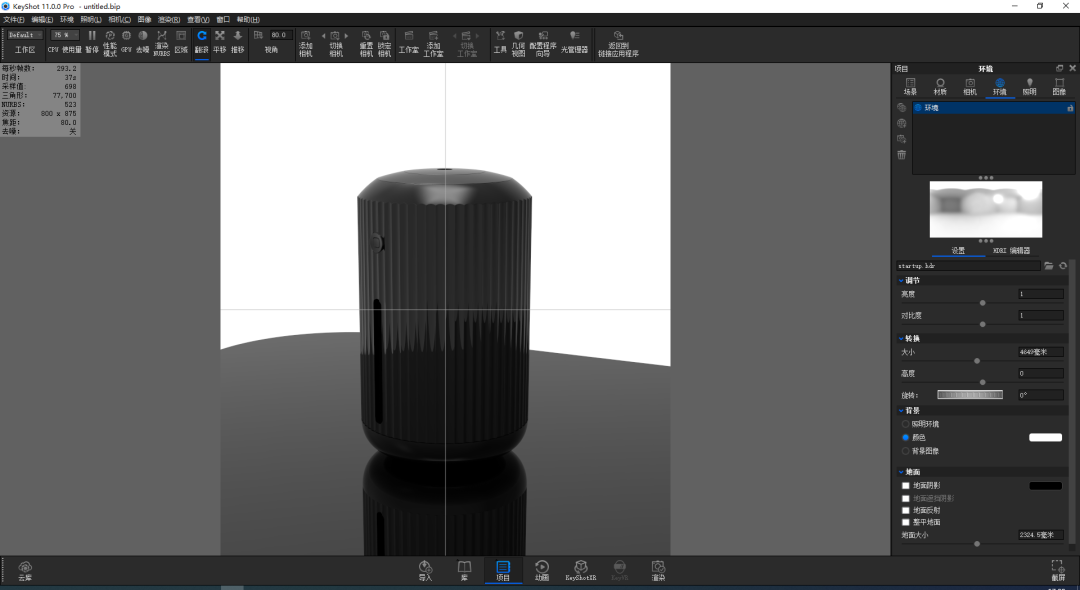Image resolution: width=1080 pixels, height=590 pixels.
Task: Switch to Scene (场景) tab
Action: click(911, 87)
